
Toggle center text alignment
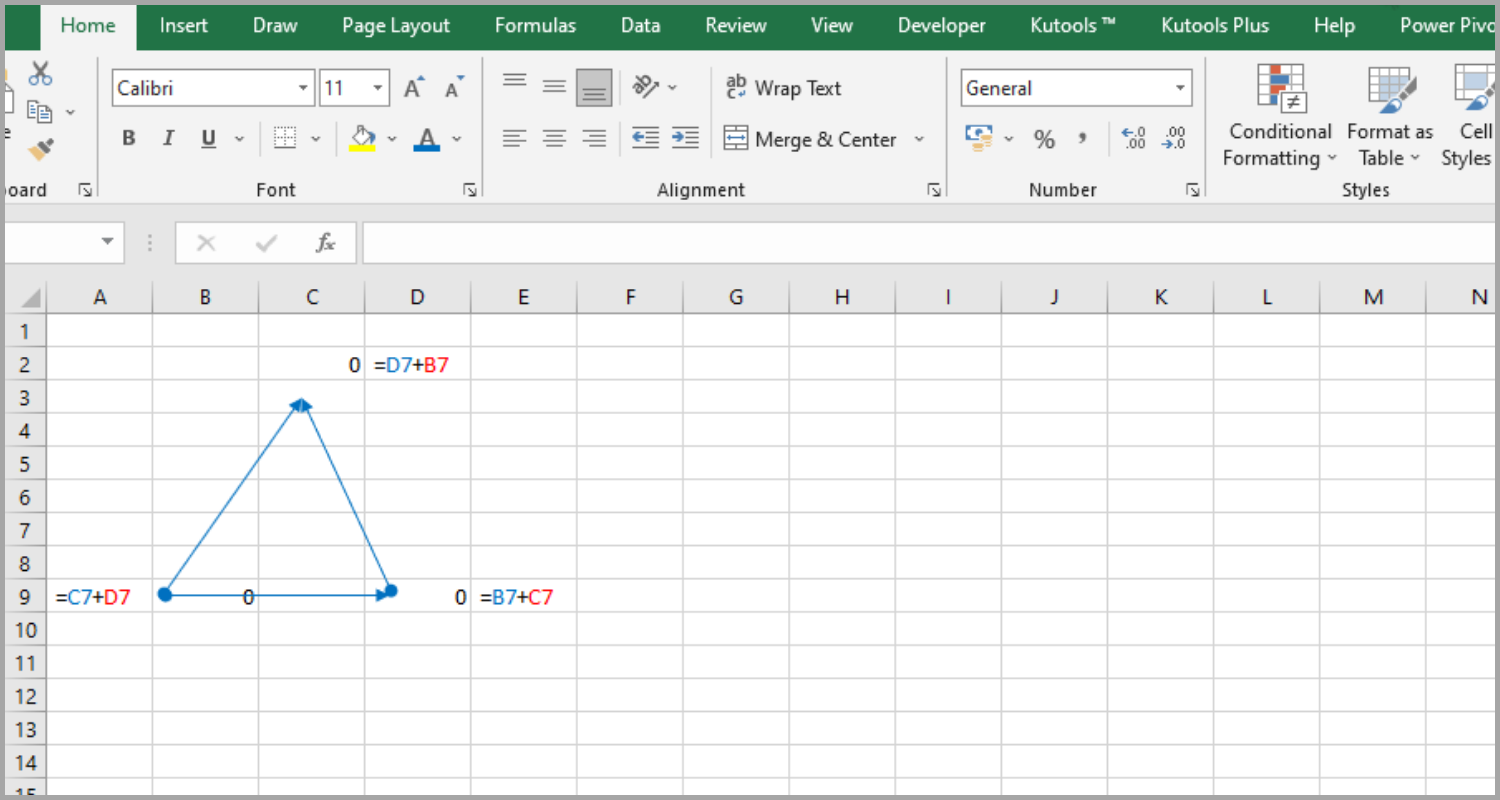click(554, 138)
